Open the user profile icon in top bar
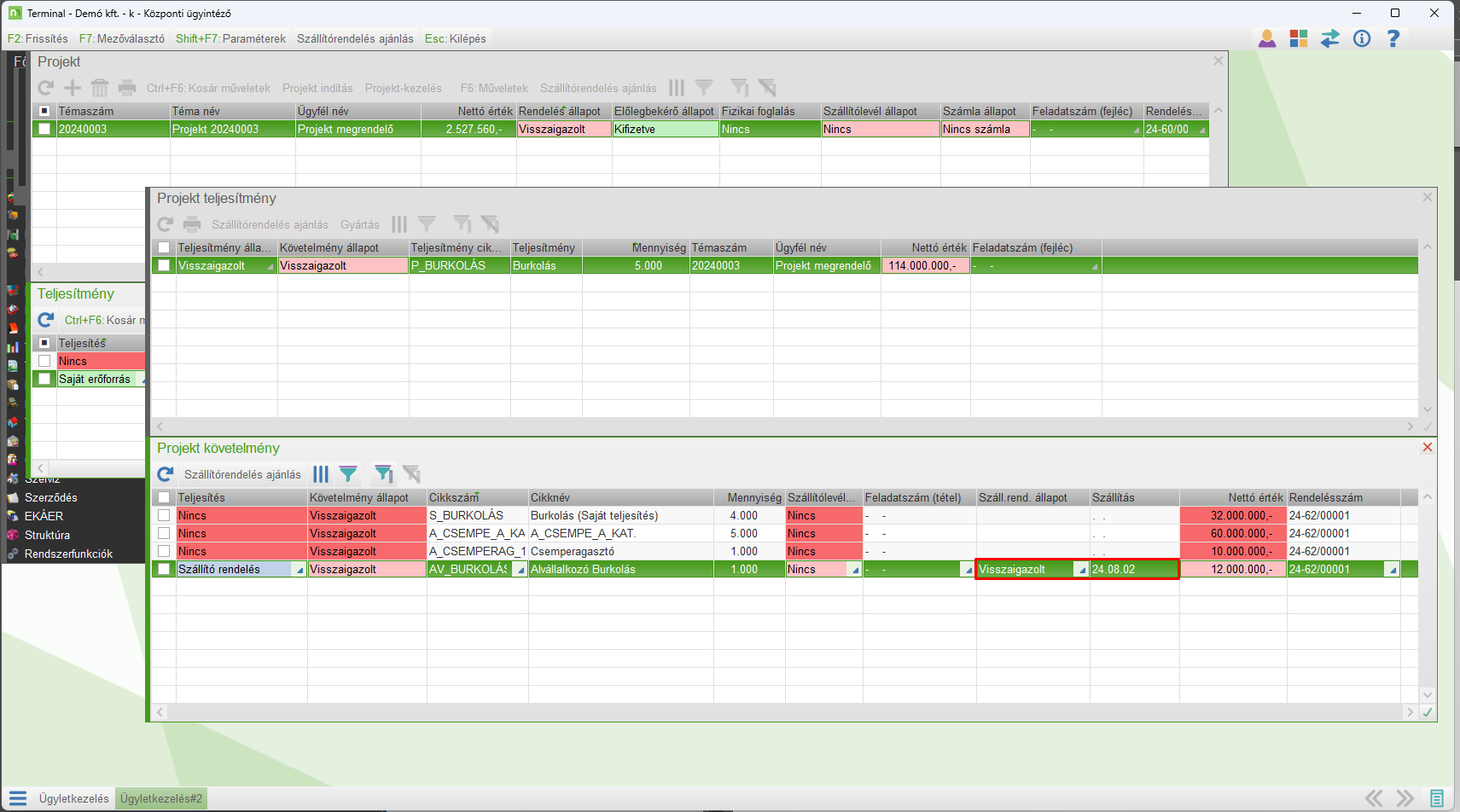Screen dimensions: 1460x812 coord(1267,38)
